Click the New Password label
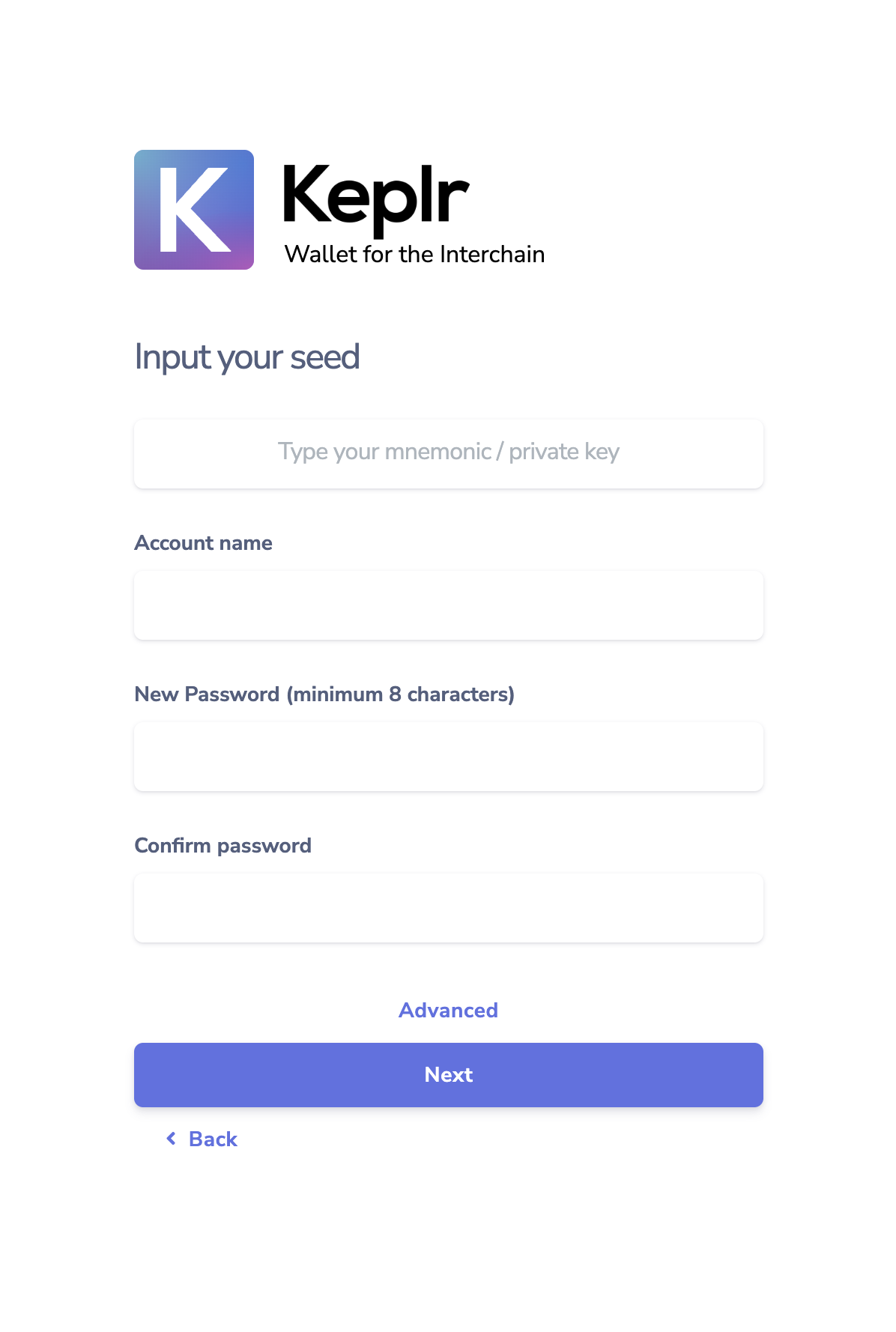This screenshot has height=1332, width=896. (324, 694)
